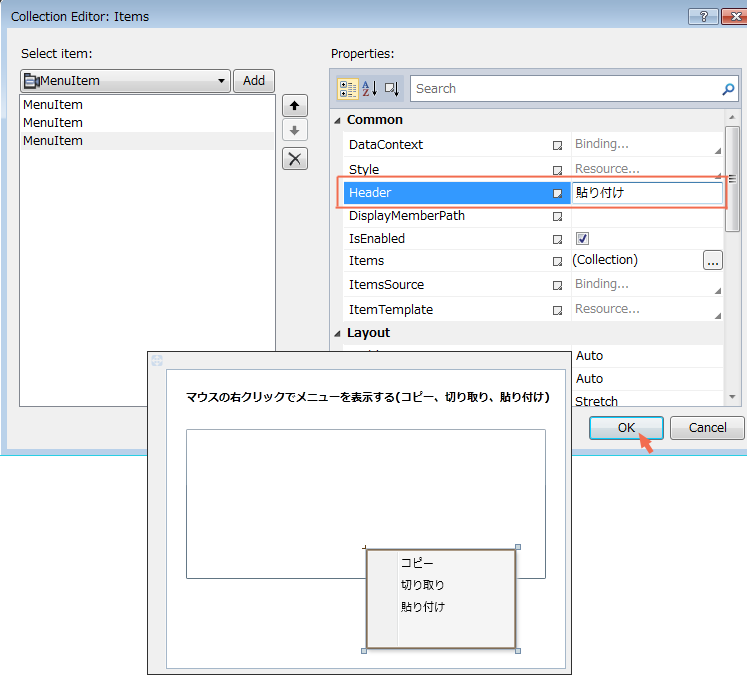This screenshot has width=747, height=675.
Task: Select the third highlighted MenuItem
Action: pos(147,141)
